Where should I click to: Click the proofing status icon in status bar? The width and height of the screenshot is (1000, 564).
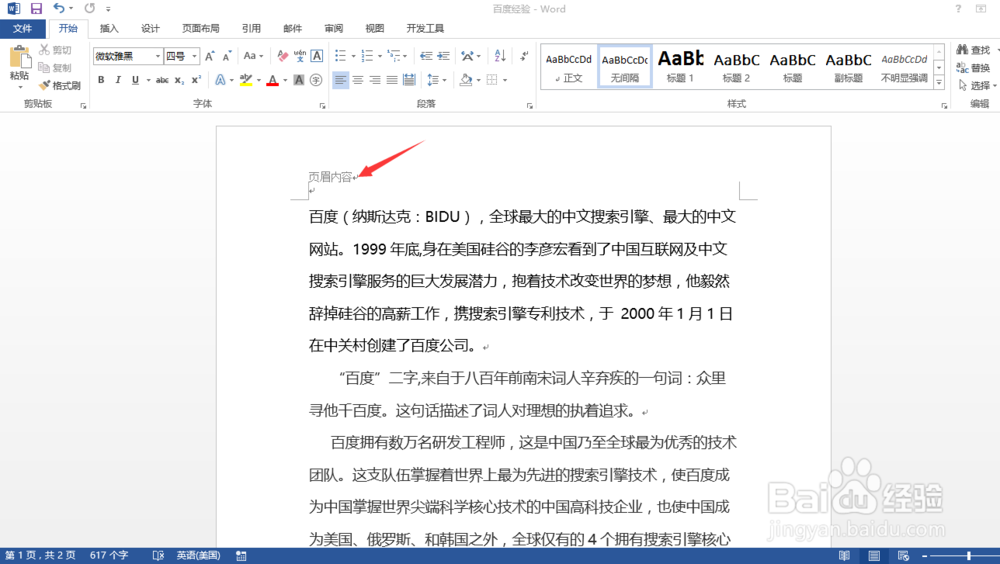[x=158, y=556]
